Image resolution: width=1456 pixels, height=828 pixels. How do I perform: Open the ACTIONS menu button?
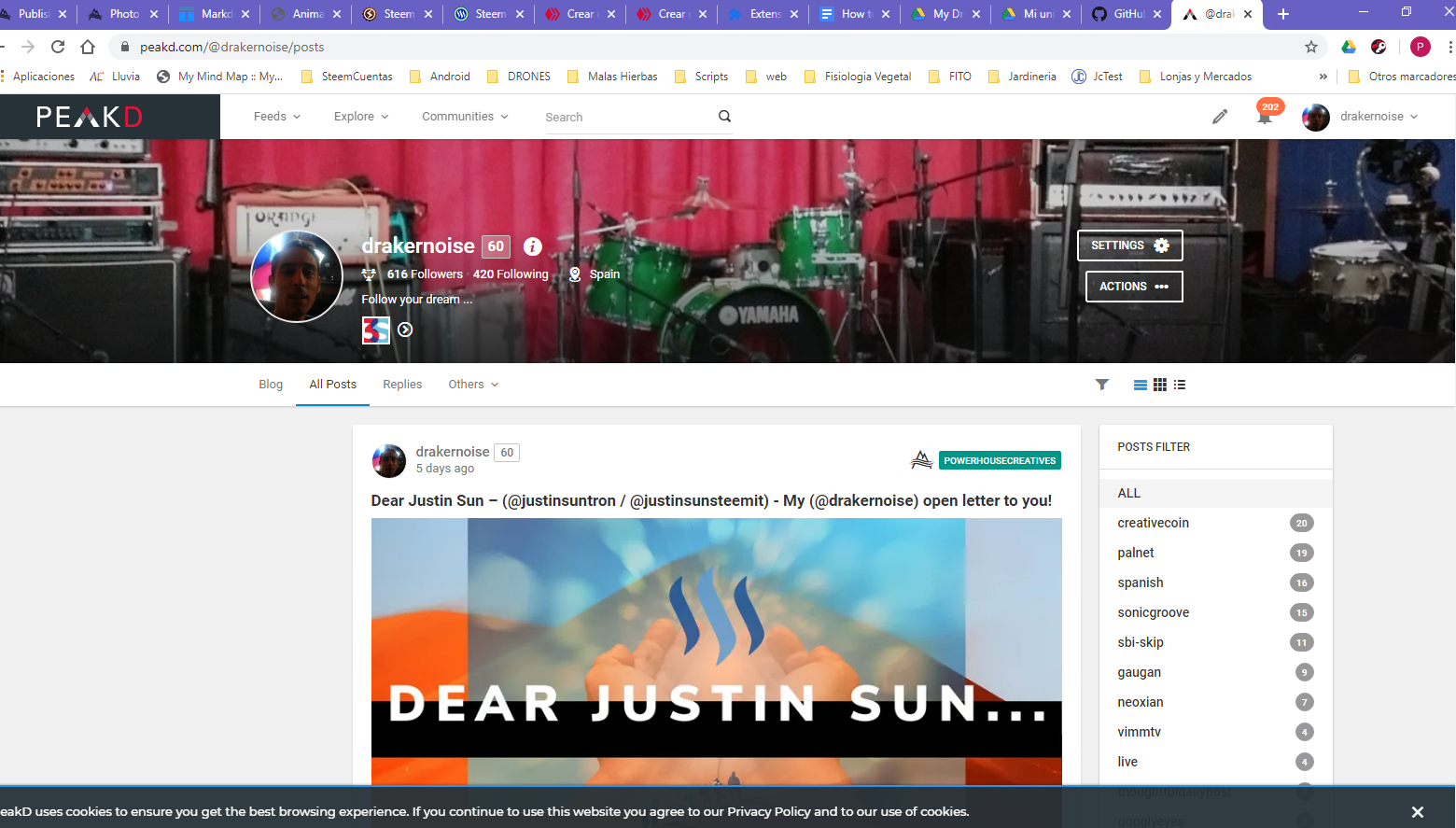(1134, 287)
